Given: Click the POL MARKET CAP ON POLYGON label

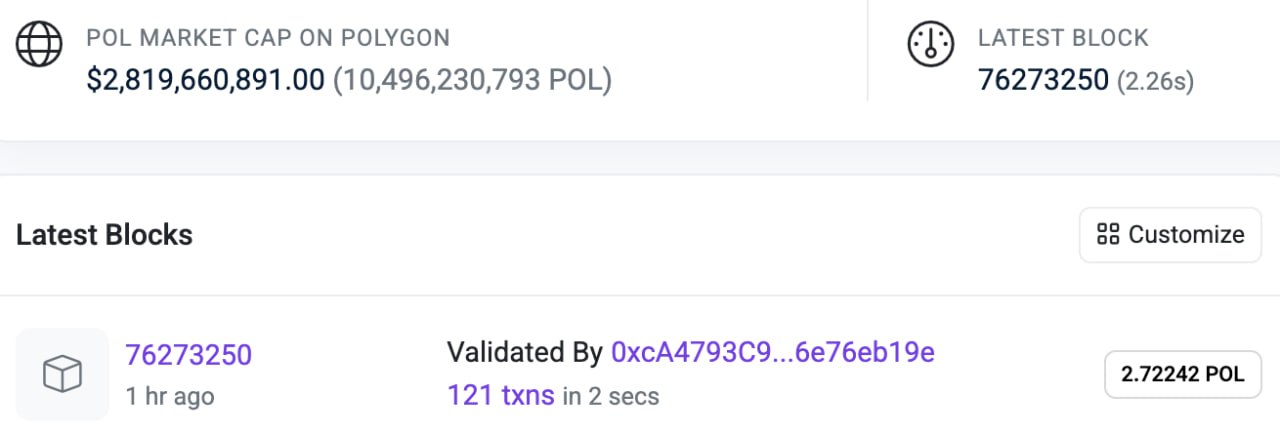Looking at the screenshot, I should coord(268,39).
